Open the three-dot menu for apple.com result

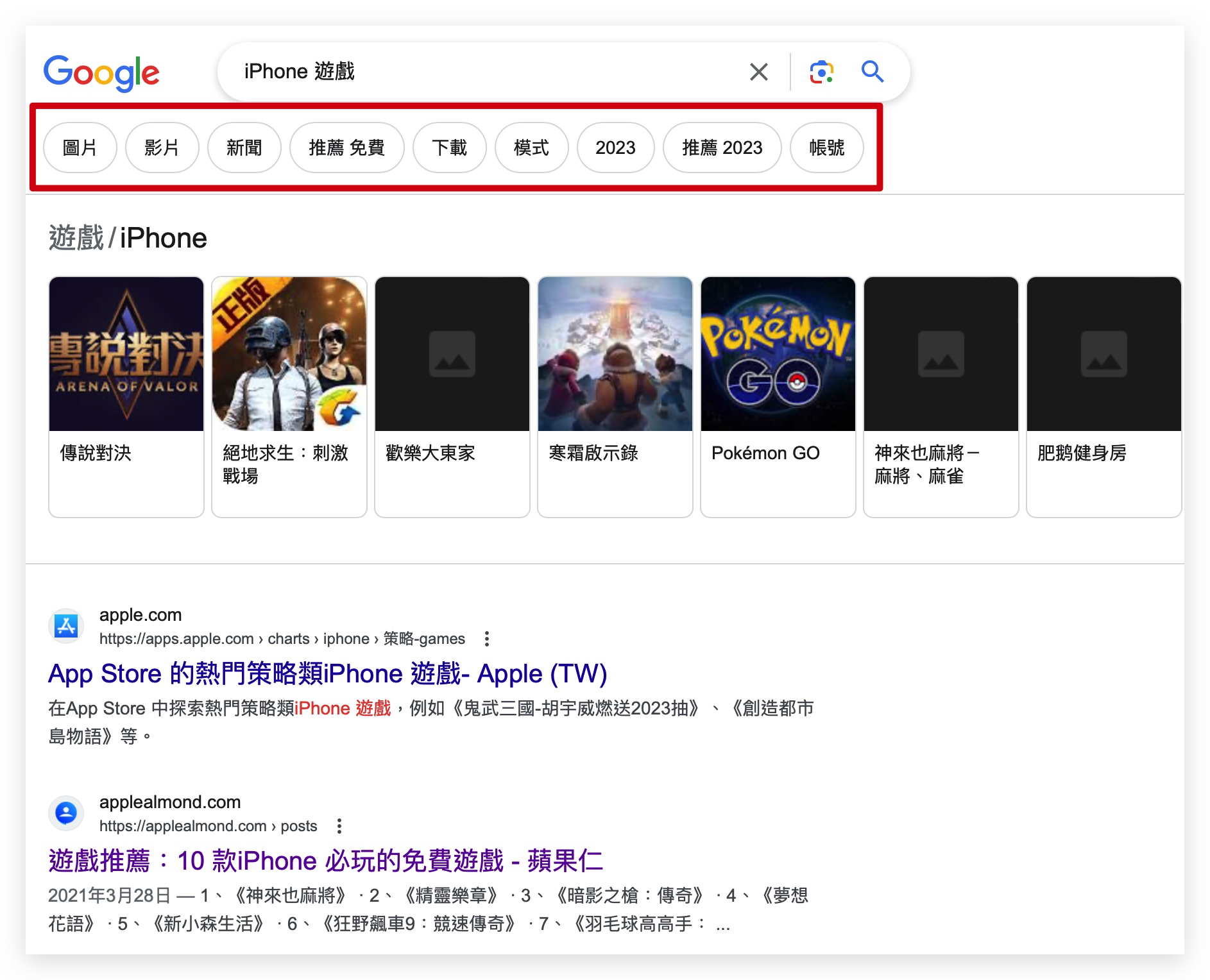(487, 639)
